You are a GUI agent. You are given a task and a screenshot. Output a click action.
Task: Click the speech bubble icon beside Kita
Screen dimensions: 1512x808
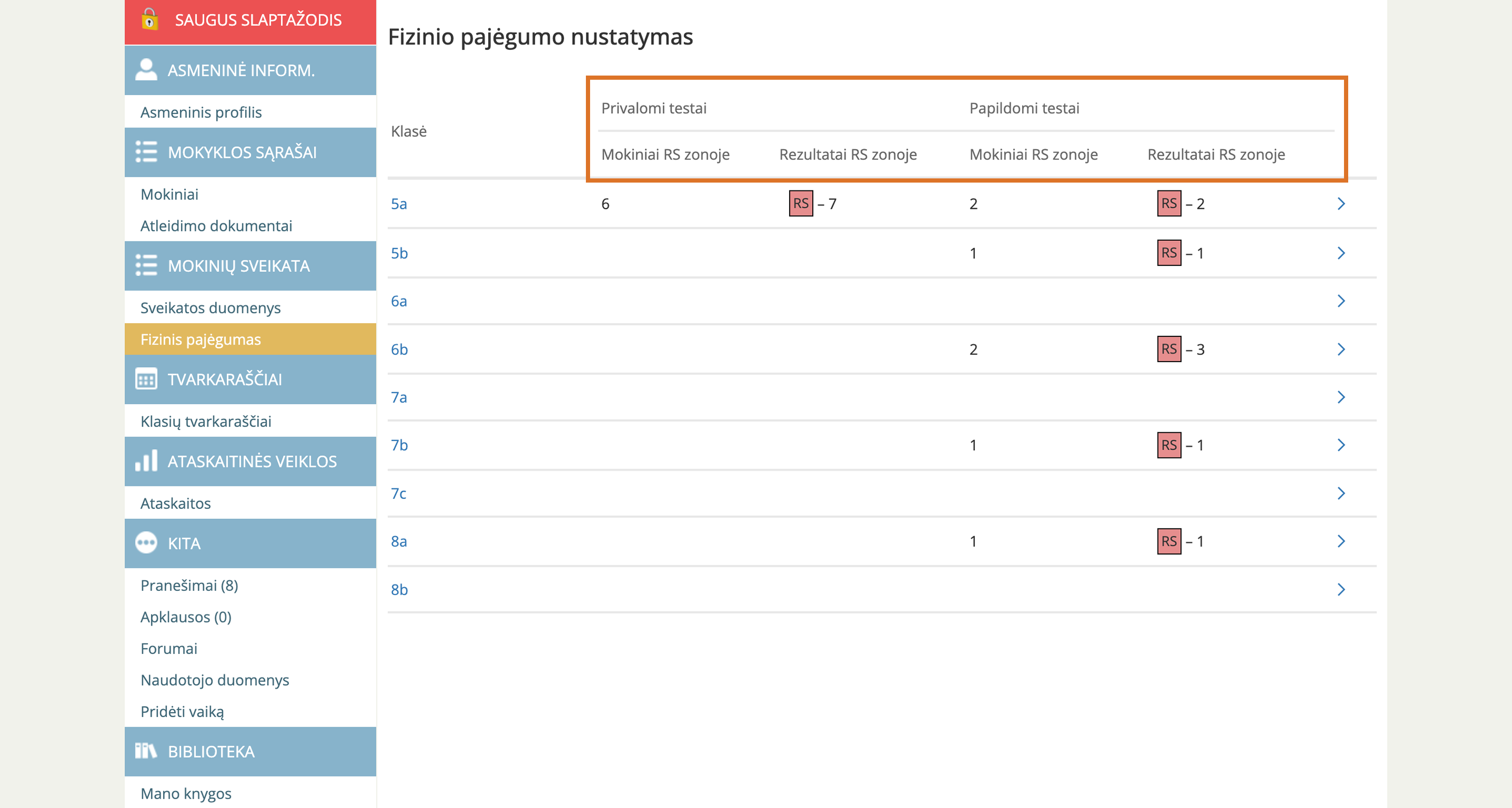coord(146,543)
